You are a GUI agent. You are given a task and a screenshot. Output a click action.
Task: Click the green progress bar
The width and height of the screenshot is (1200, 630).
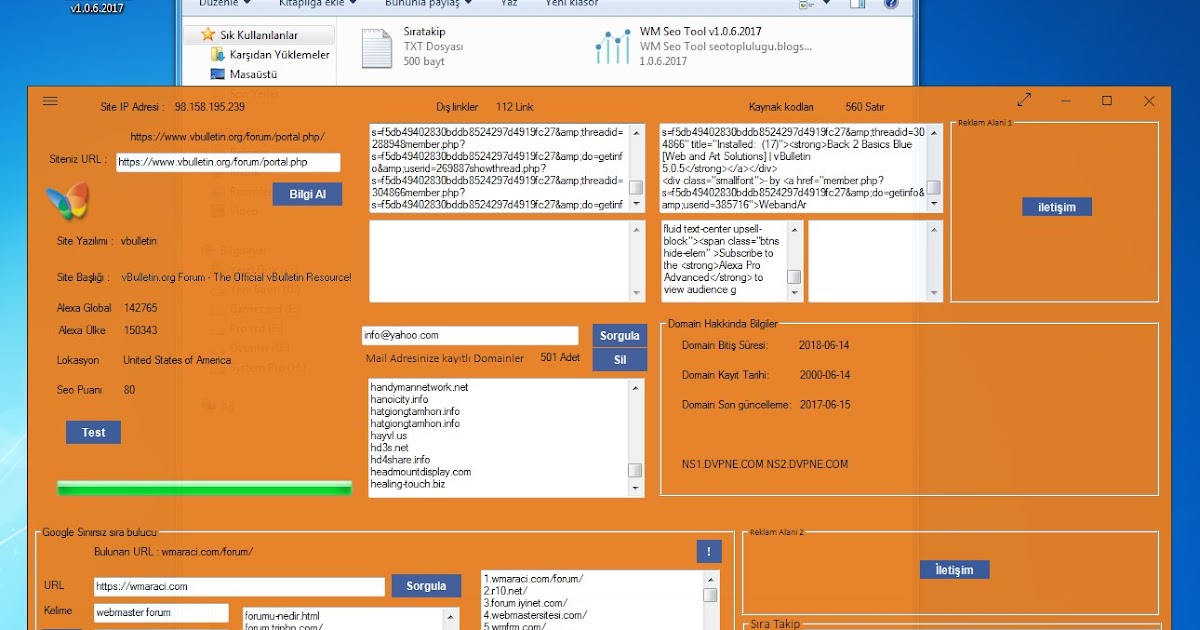click(x=204, y=488)
